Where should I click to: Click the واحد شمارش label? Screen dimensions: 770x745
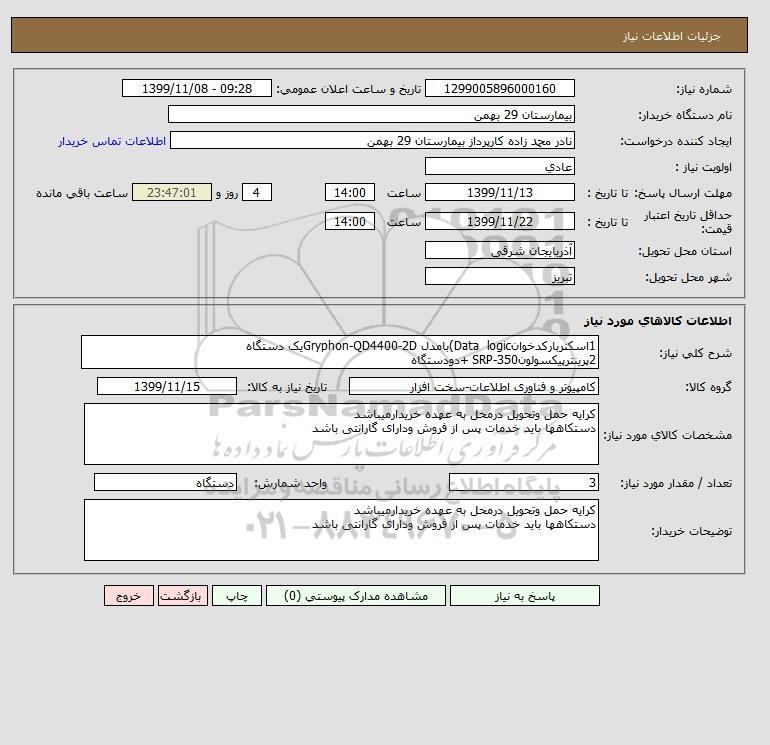[290, 483]
